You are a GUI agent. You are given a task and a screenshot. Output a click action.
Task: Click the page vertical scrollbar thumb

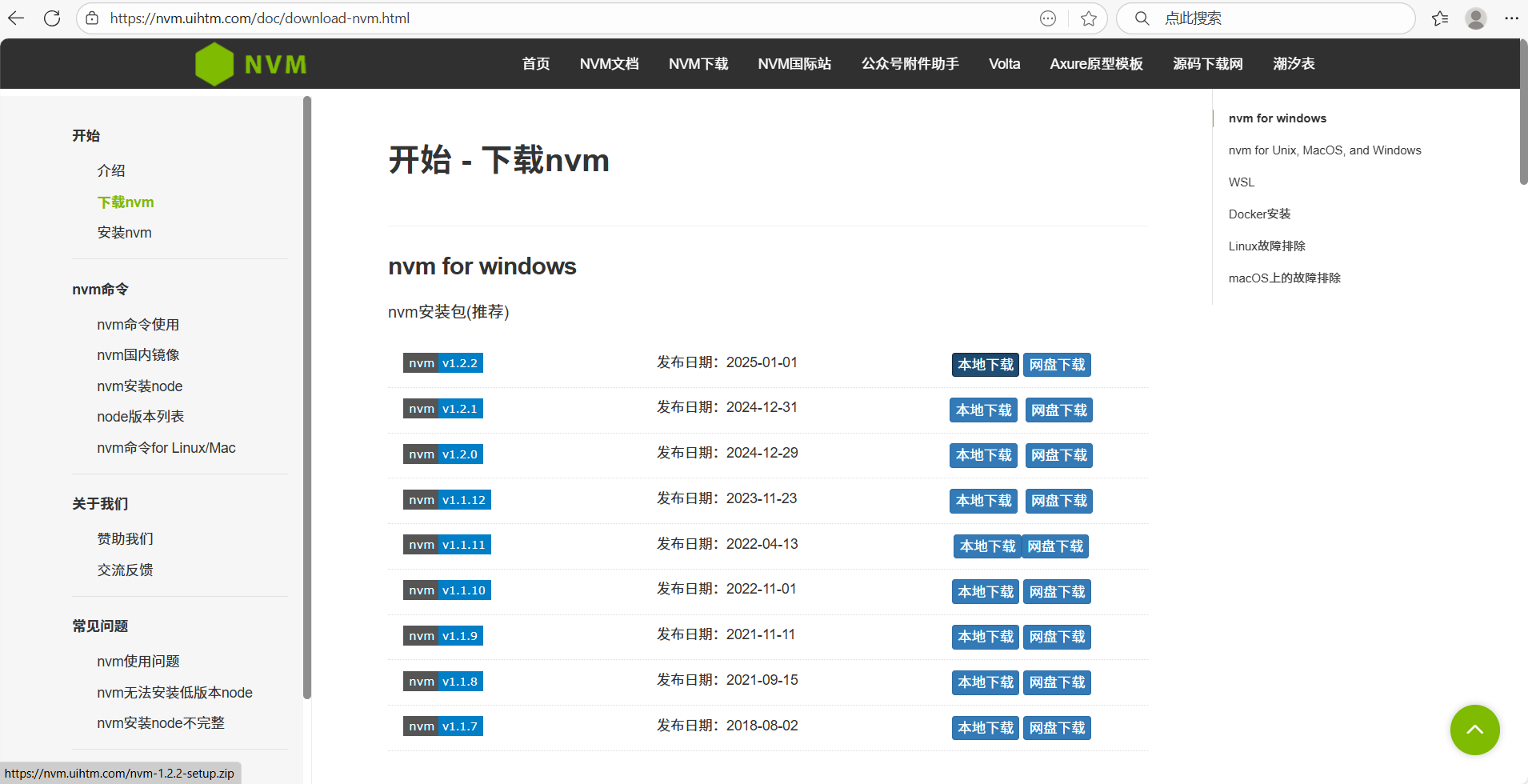1523,112
